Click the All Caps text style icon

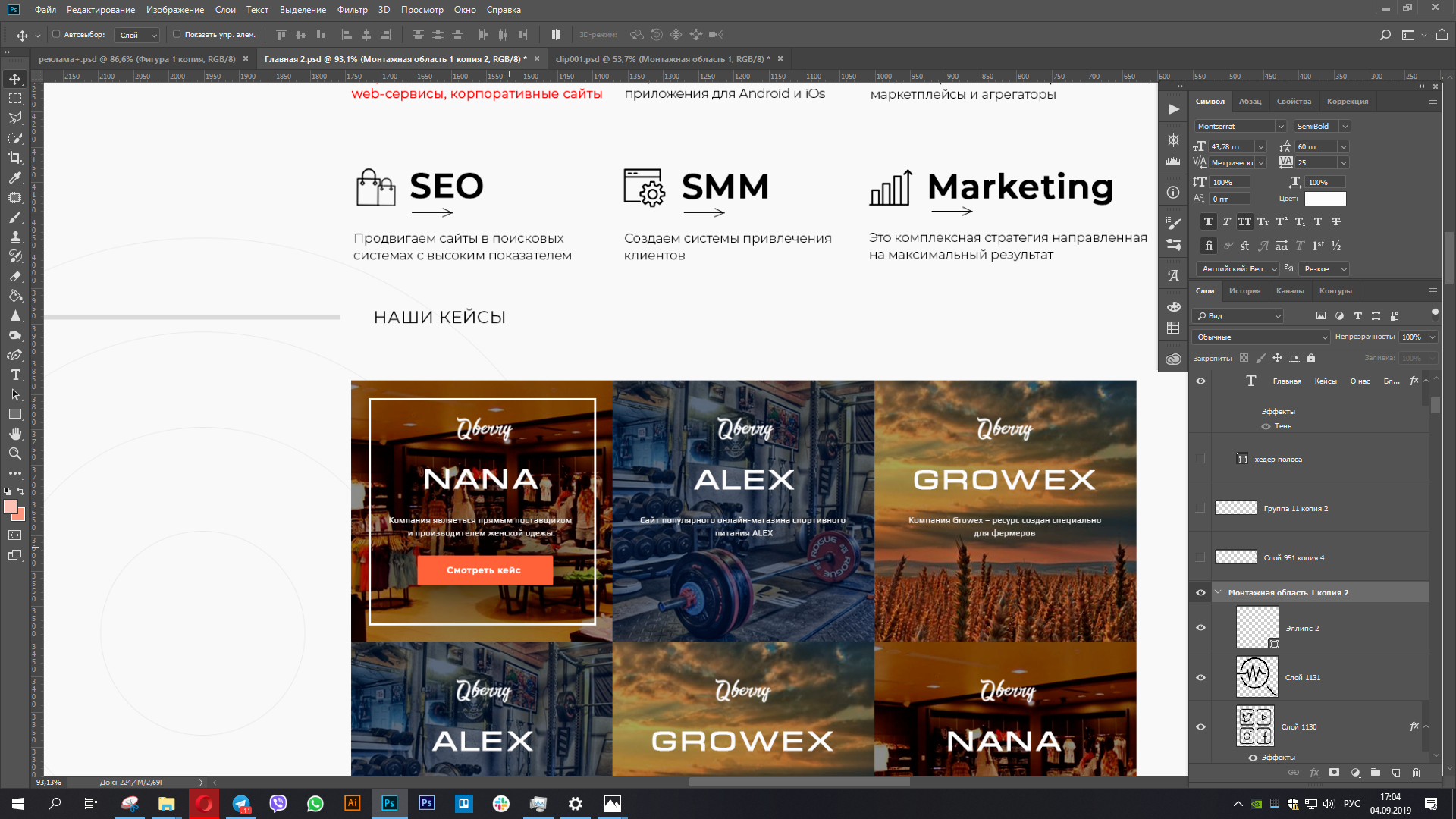tap(1244, 221)
